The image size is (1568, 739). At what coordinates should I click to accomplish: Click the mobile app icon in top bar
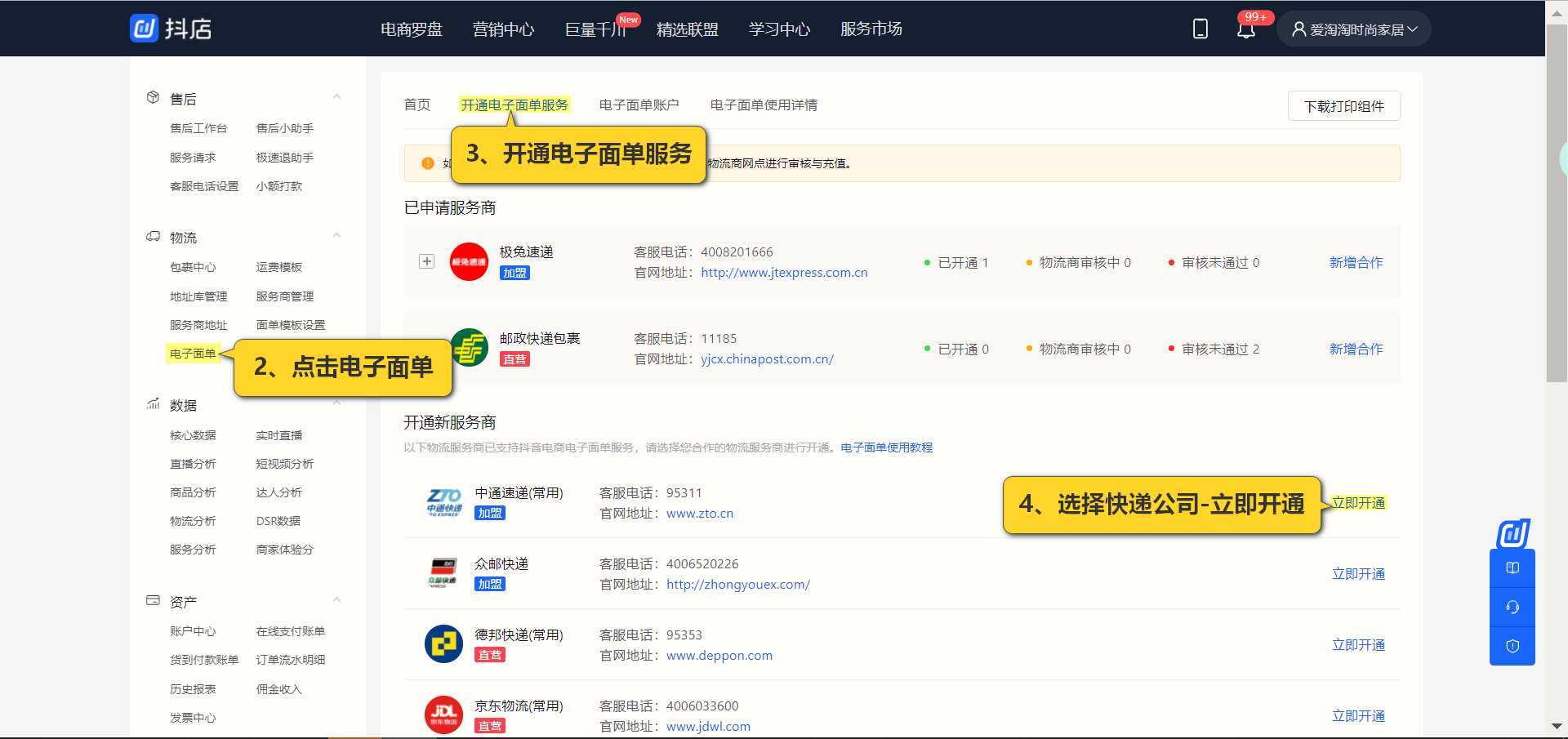click(1200, 28)
